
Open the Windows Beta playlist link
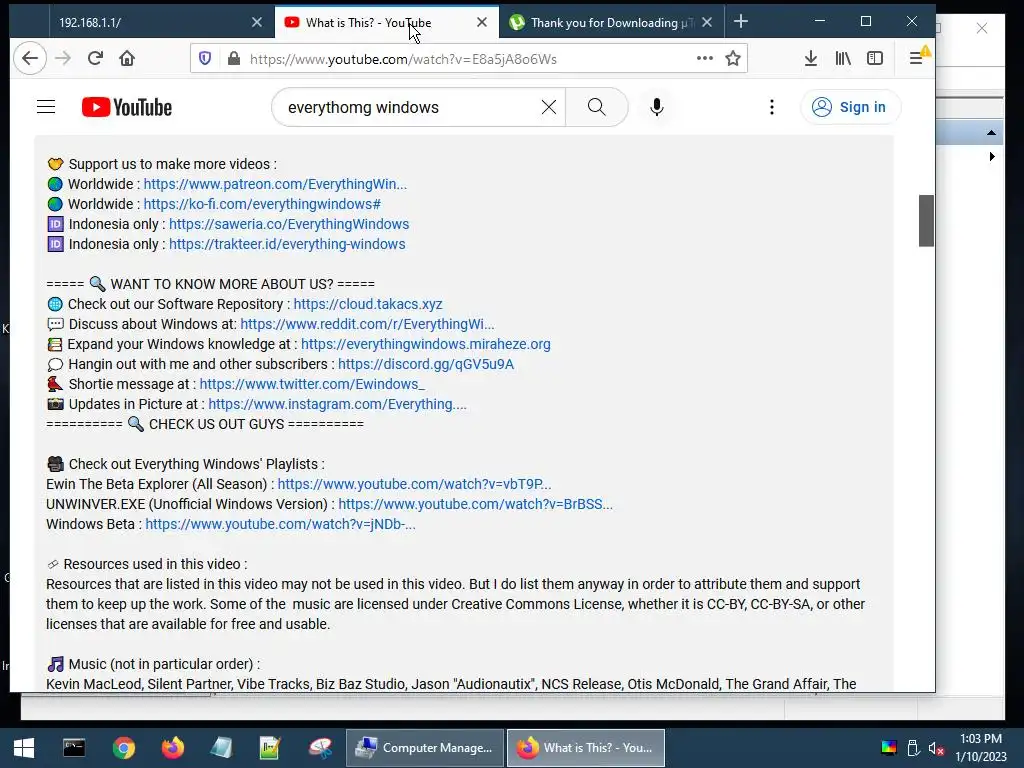[x=280, y=524]
